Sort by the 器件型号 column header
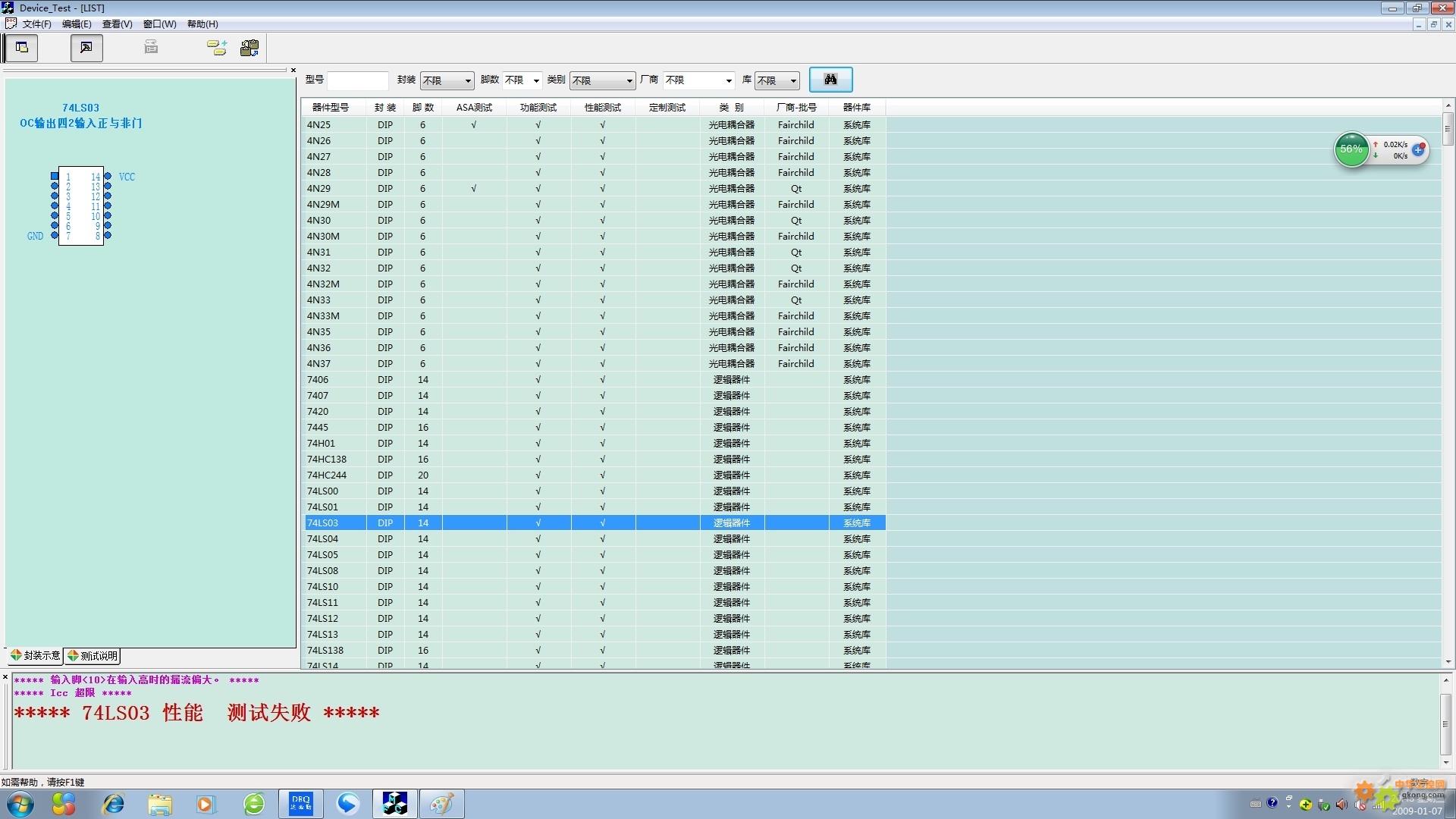This screenshot has width=1456, height=819. pyautogui.click(x=331, y=108)
